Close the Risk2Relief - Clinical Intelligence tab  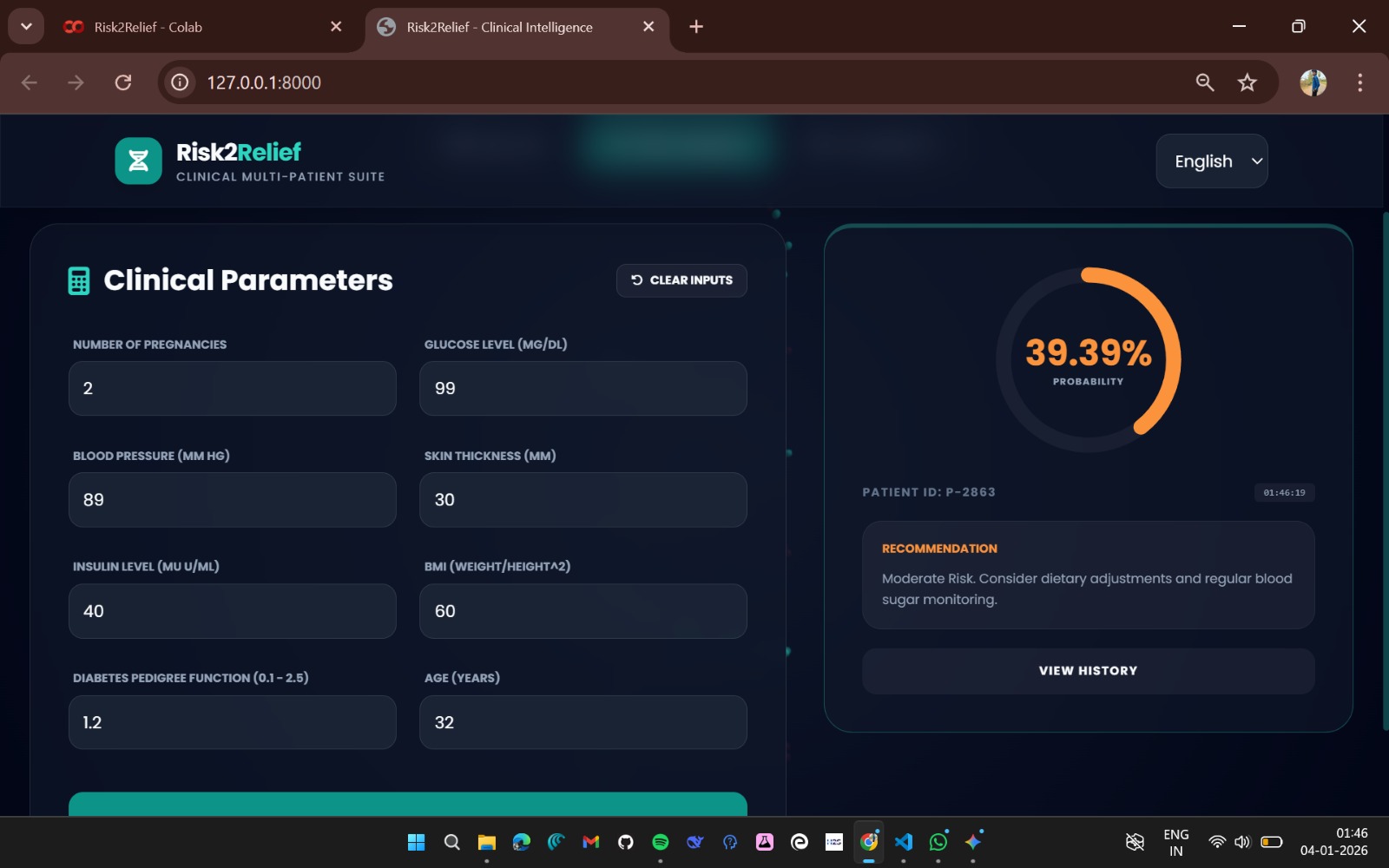[x=648, y=27]
